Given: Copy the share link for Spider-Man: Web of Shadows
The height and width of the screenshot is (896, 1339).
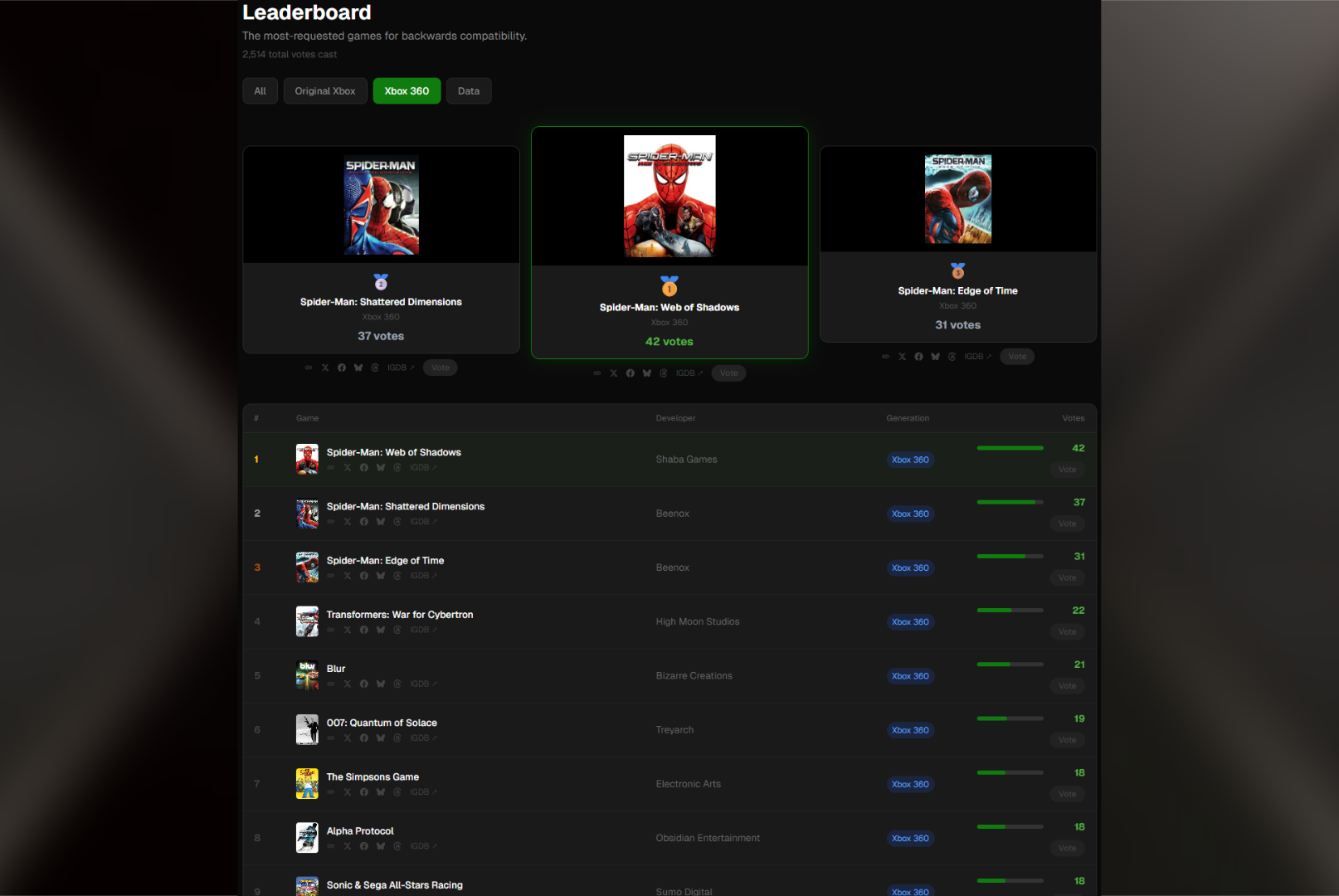Looking at the screenshot, I should tap(330, 467).
